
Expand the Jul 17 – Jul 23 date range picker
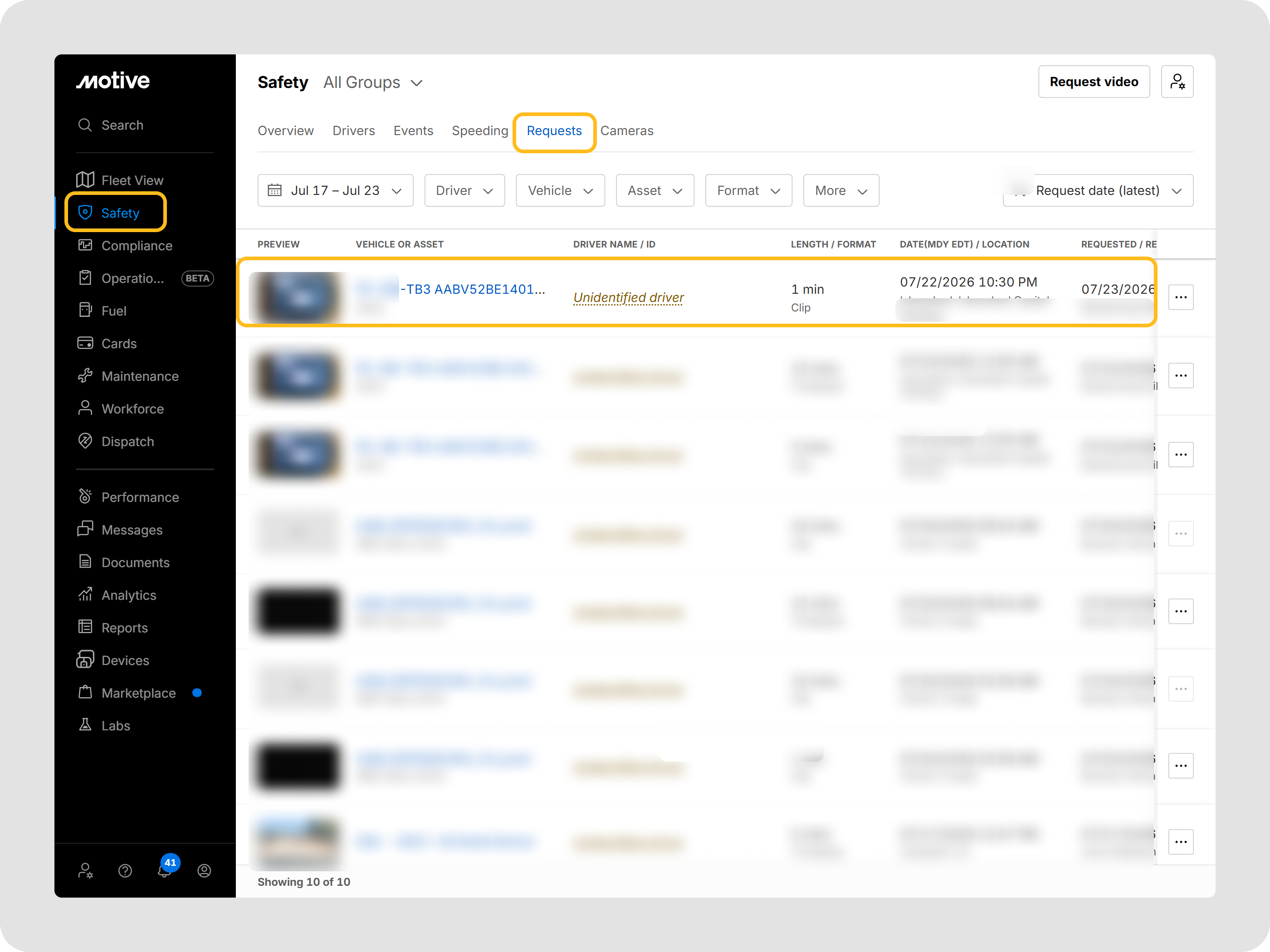pos(335,190)
